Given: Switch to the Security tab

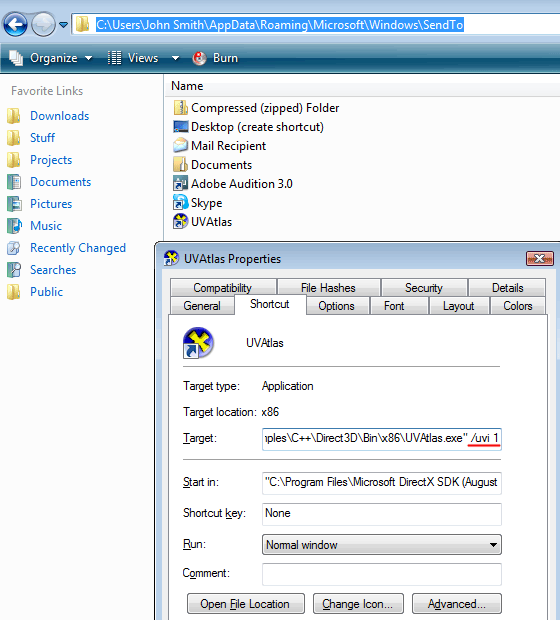Looking at the screenshot, I should (424, 287).
